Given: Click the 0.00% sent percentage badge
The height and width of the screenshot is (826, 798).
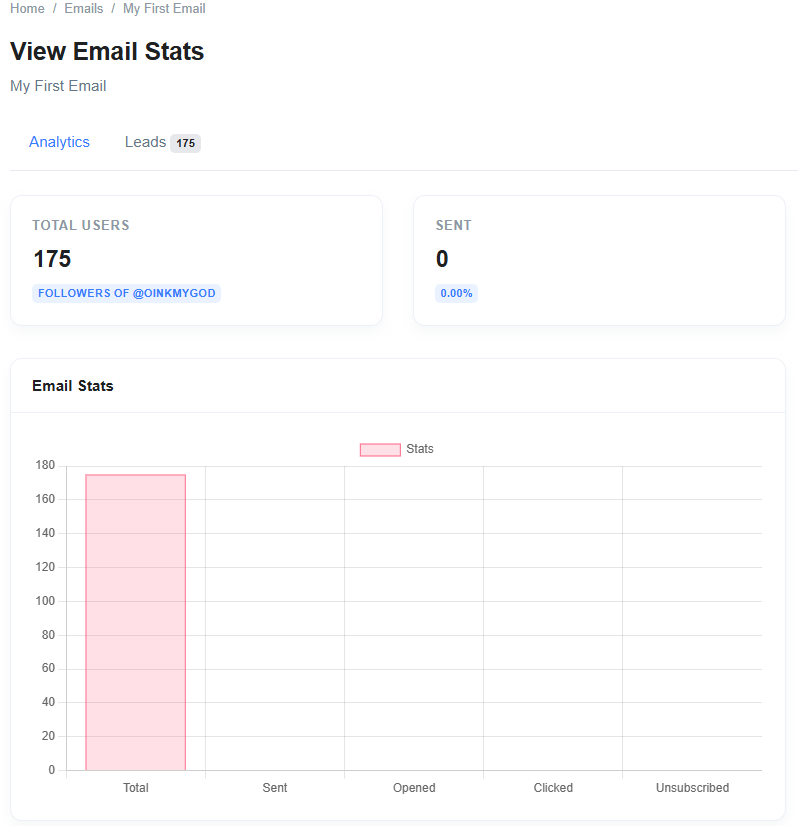Looking at the screenshot, I should tap(456, 293).
